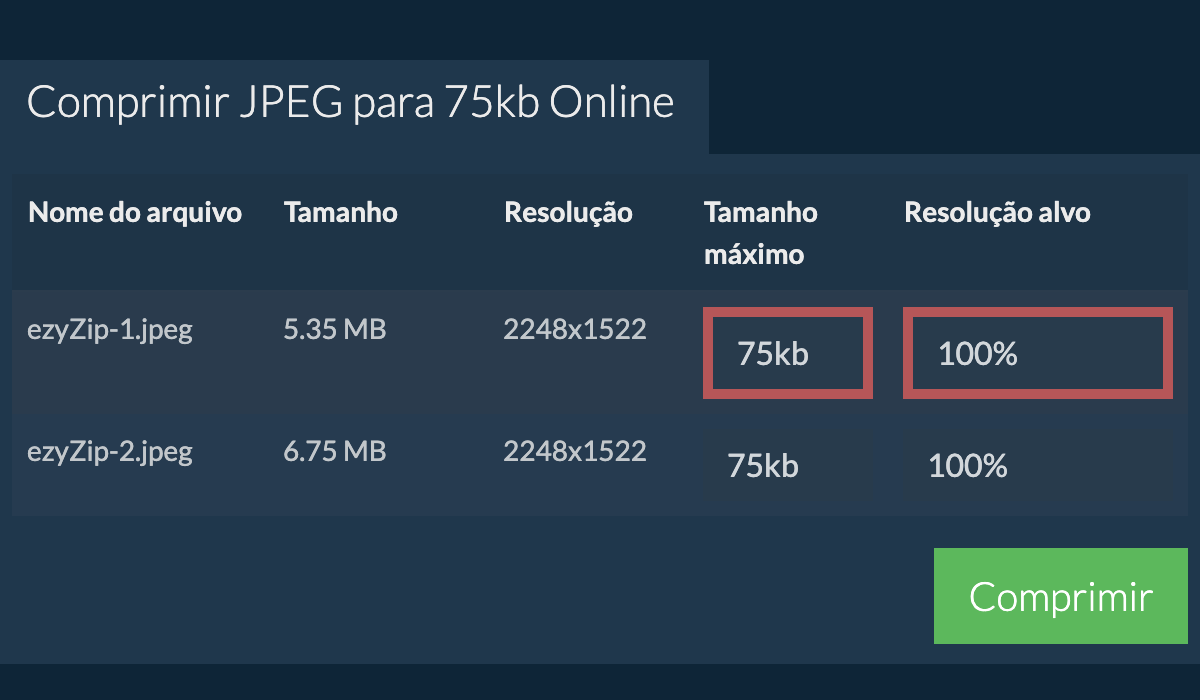Viewport: 1200px width, 700px height.
Task: Click the 2248x1522 resolution of ezyZip-1.jpeg
Action: tap(574, 330)
